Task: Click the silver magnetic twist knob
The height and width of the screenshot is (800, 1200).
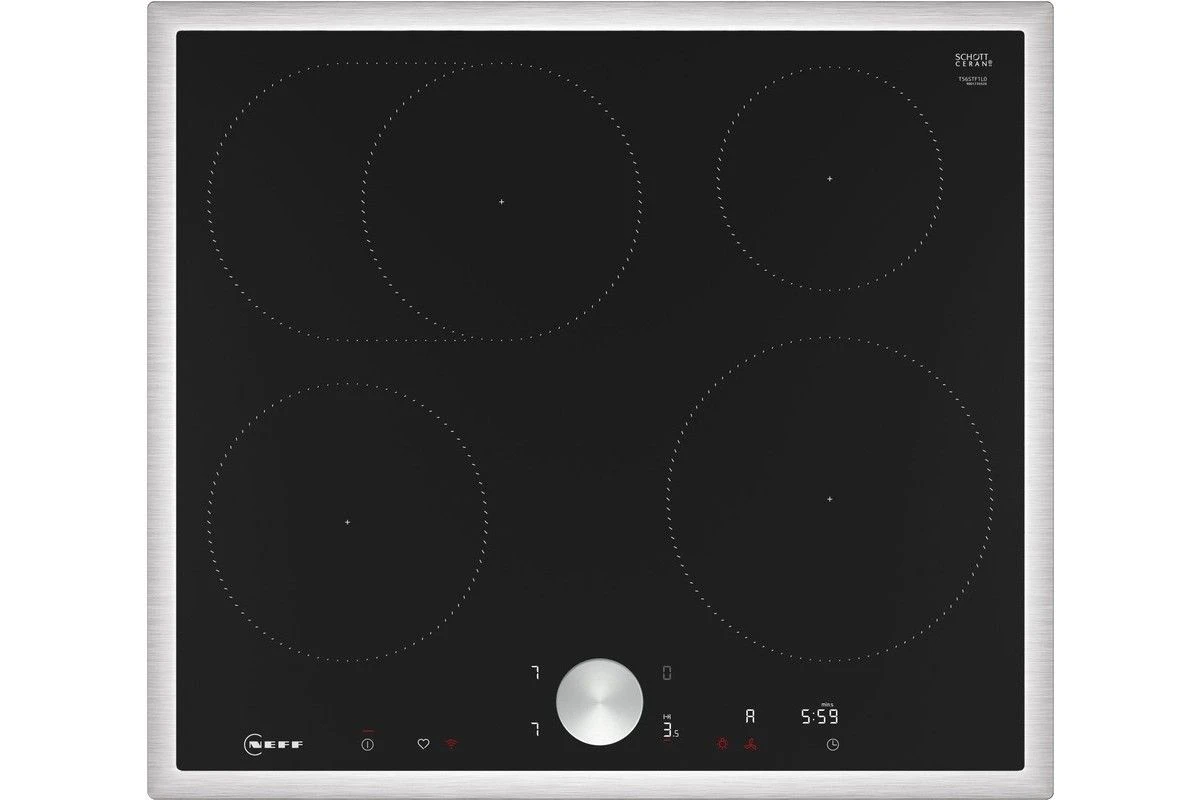Action: 600,701
